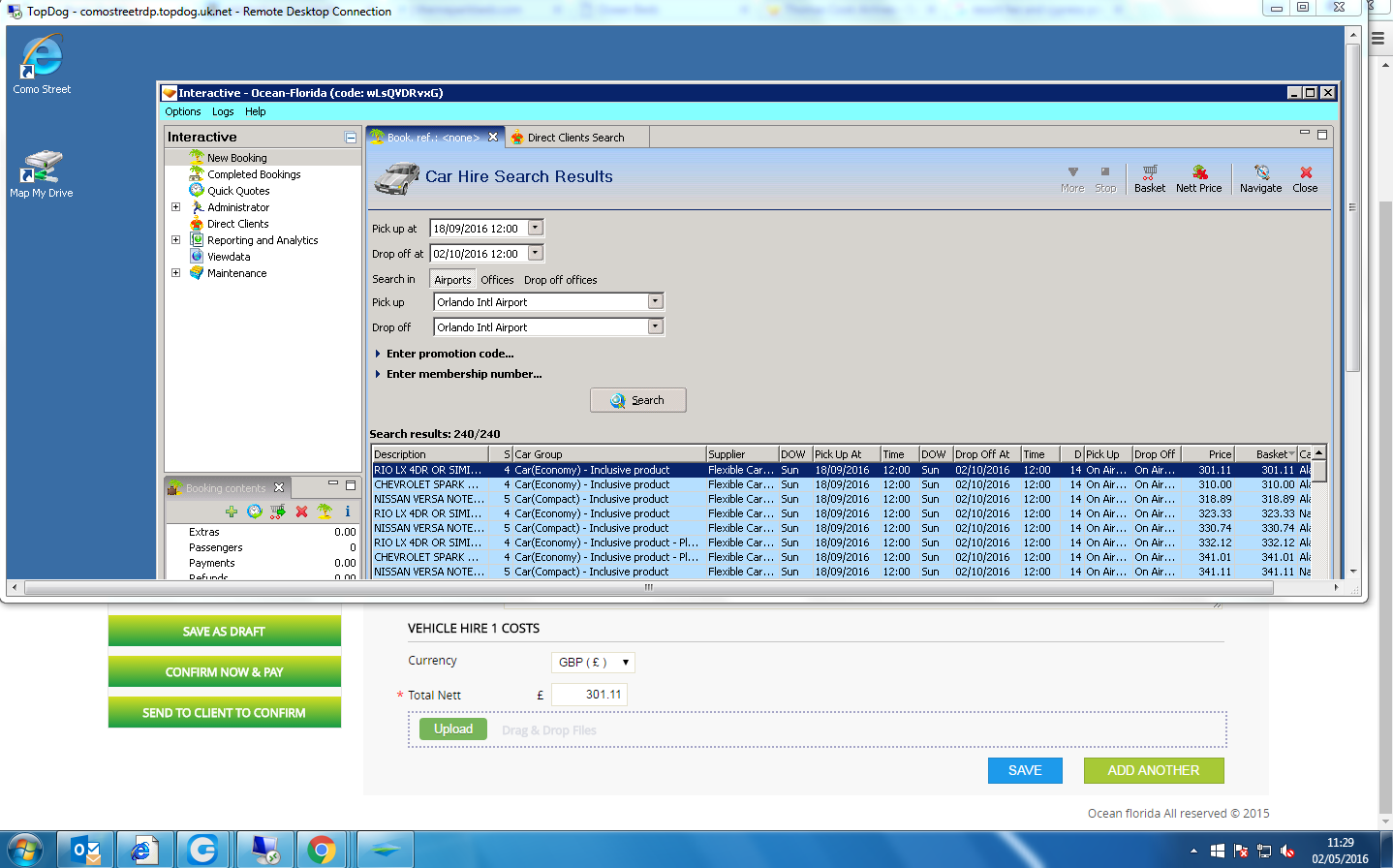Screen dimensions: 1393x868
Task: Click the volume icon in system tray
Action: pyautogui.click(x=1287, y=852)
